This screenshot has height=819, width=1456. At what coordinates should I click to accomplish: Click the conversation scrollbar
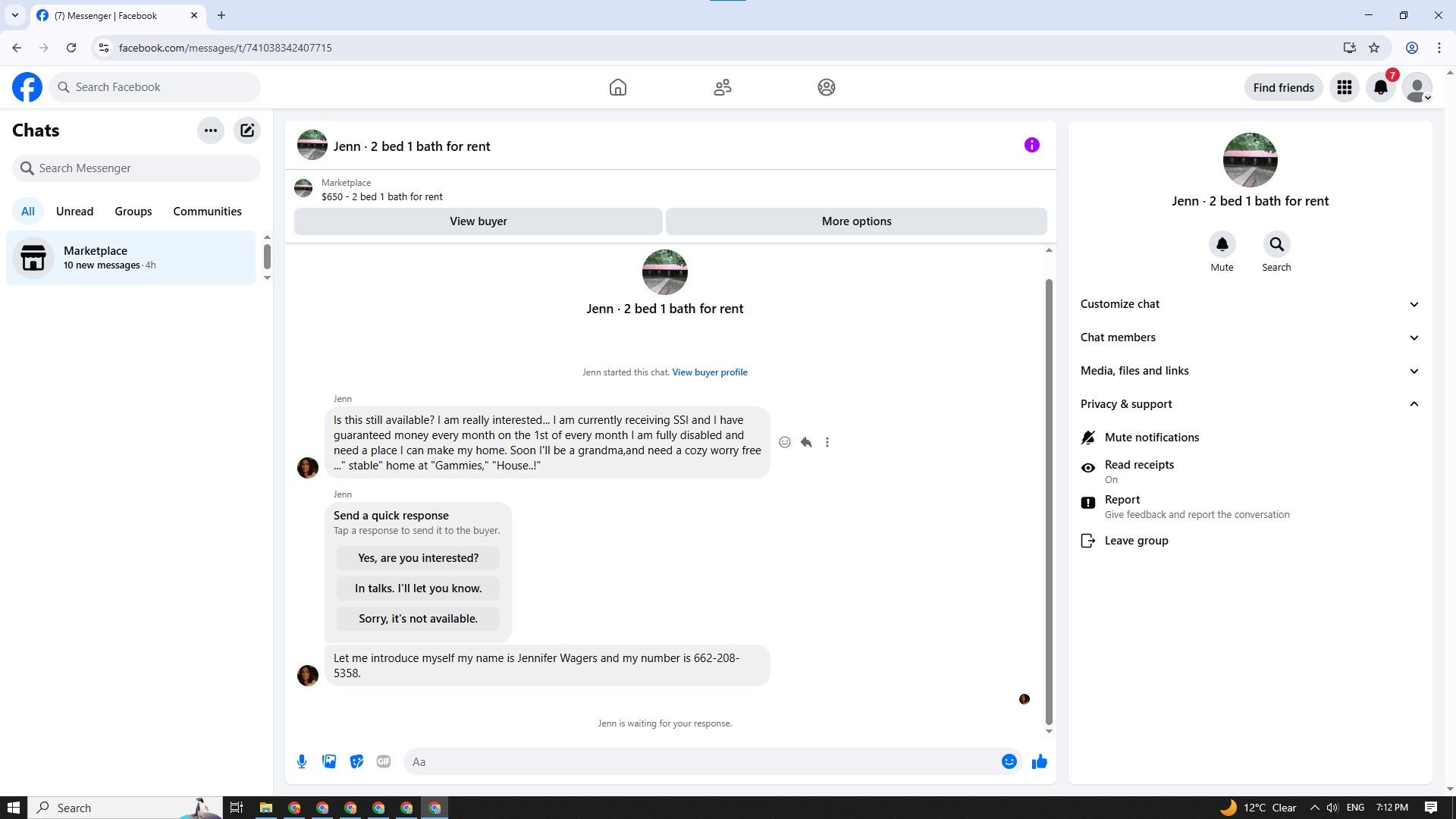tap(1049, 500)
